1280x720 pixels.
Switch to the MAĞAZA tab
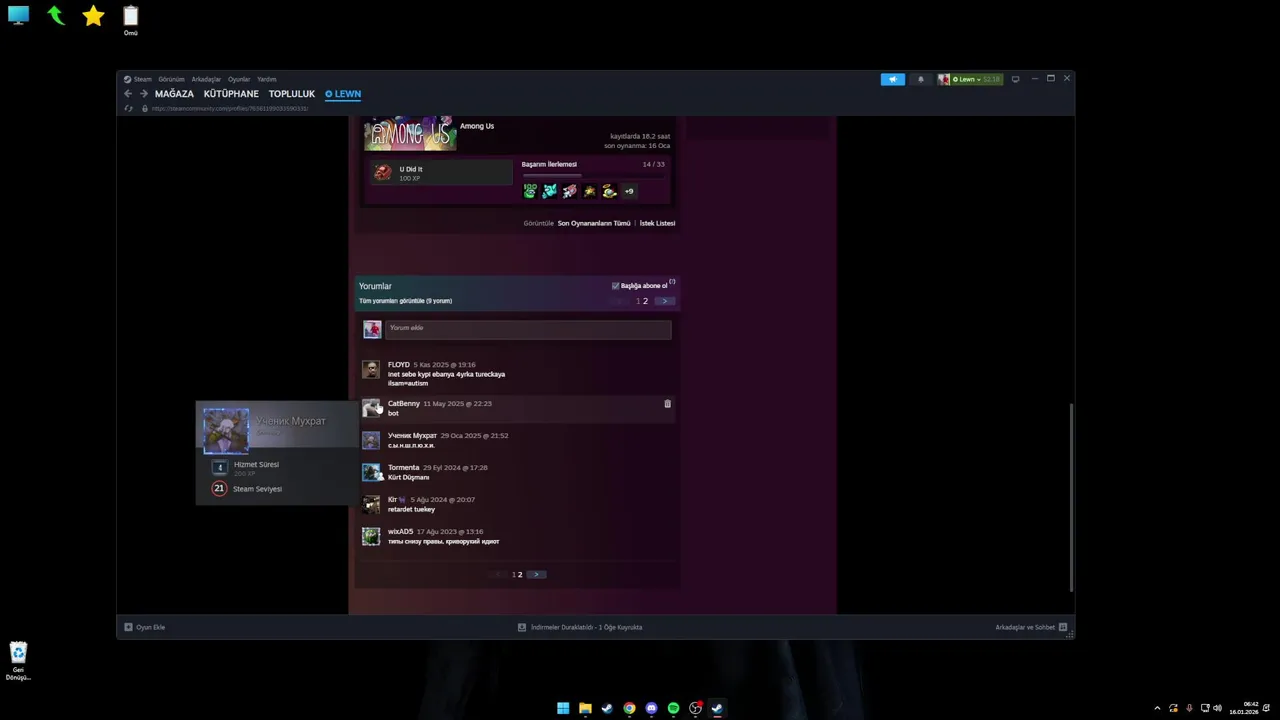tap(174, 94)
